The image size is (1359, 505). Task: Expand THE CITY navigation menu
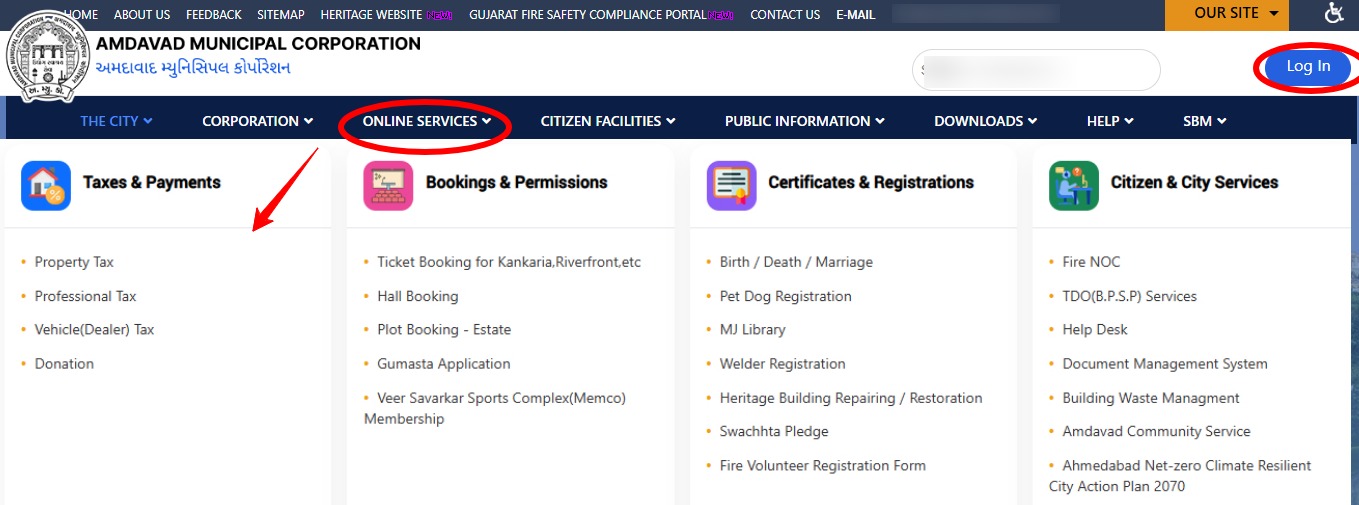(116, 121)
